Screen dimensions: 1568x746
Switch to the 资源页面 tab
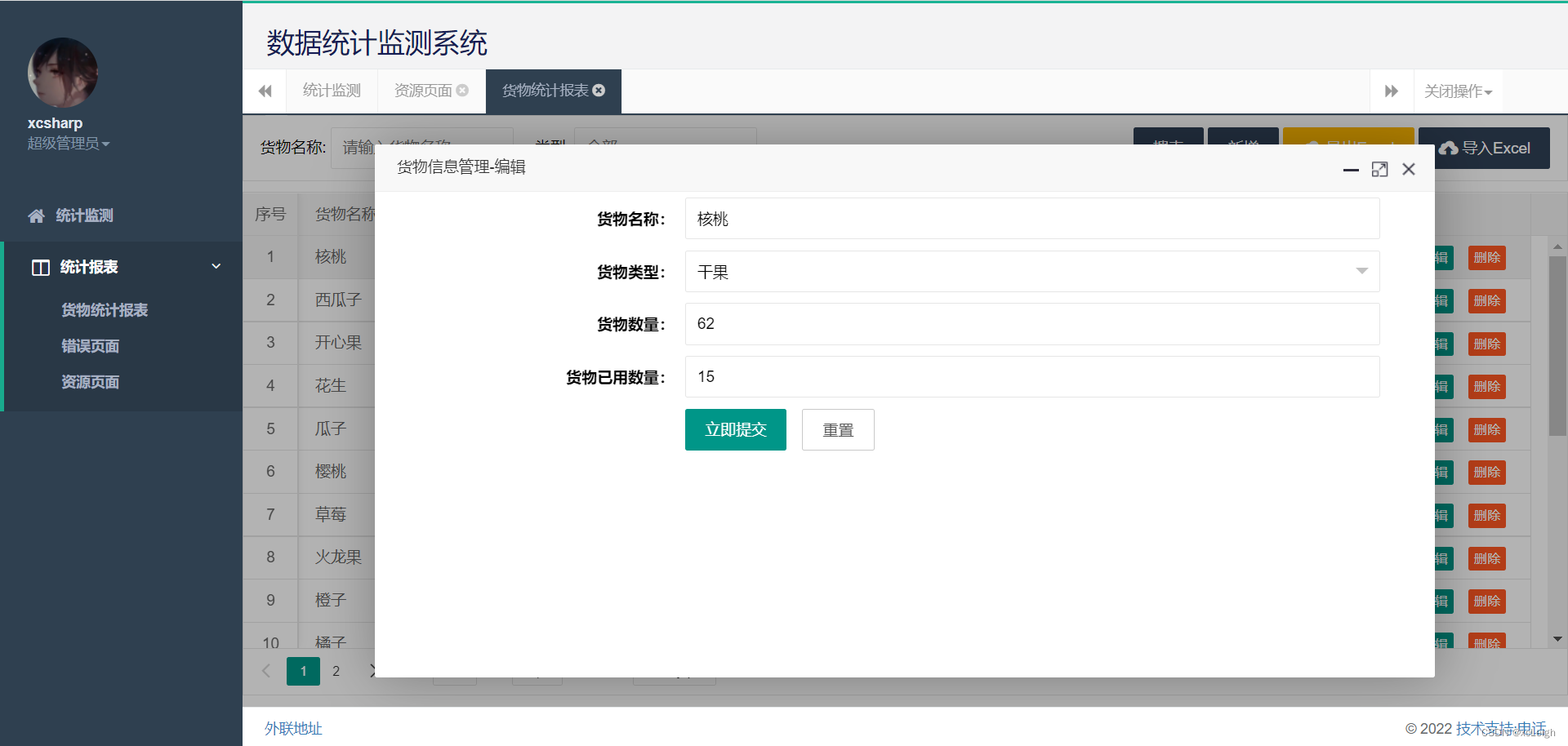(423, 91)
